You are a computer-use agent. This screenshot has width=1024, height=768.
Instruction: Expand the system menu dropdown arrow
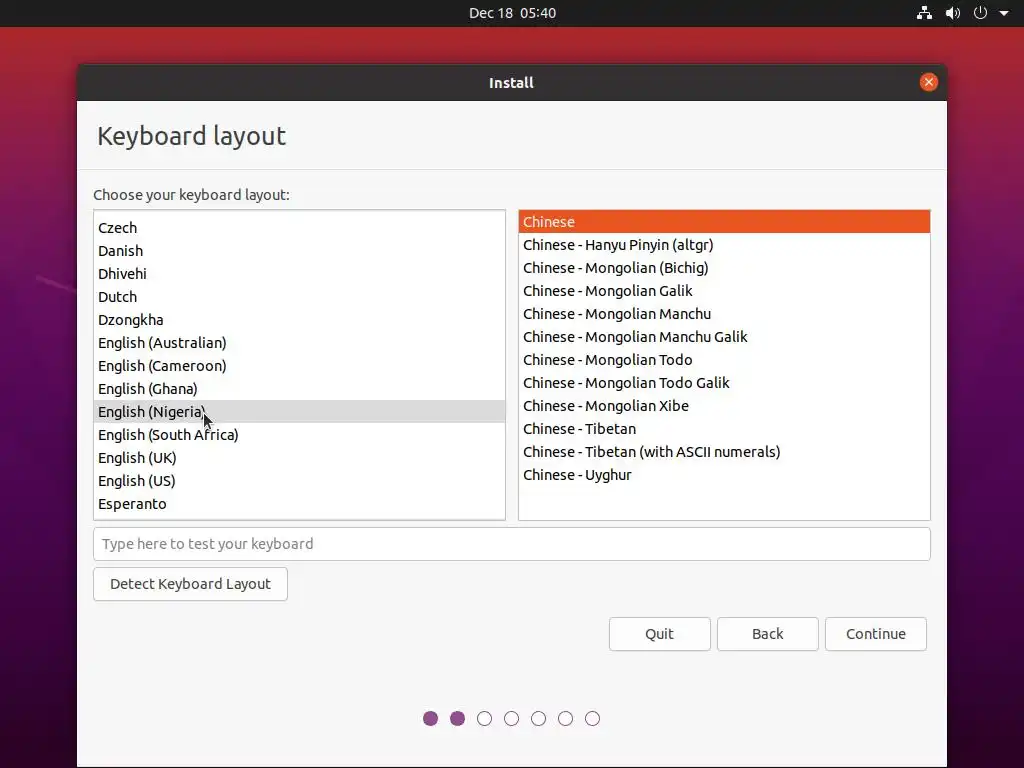click(x=1004, y=13)
